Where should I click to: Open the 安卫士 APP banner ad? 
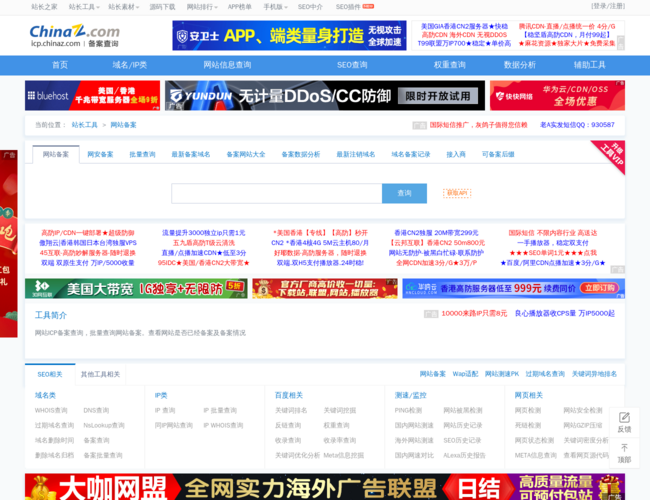pos(289,36)
